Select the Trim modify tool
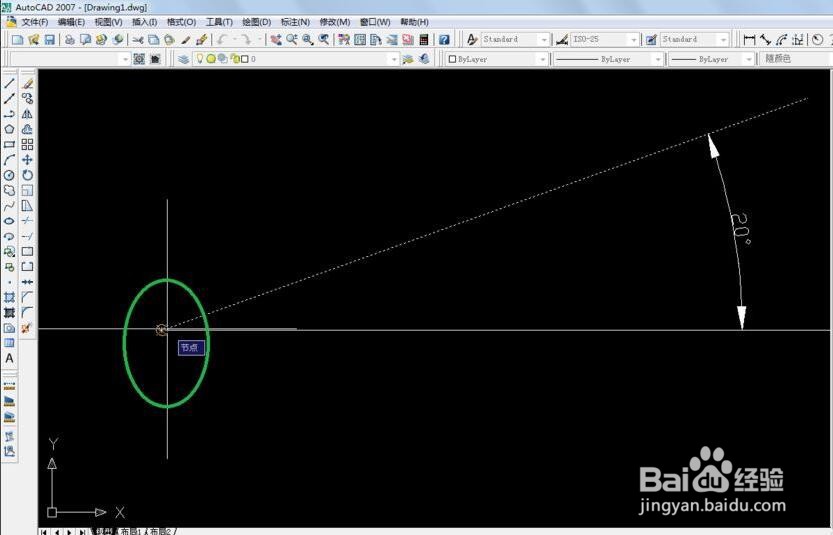 point(28,221)
